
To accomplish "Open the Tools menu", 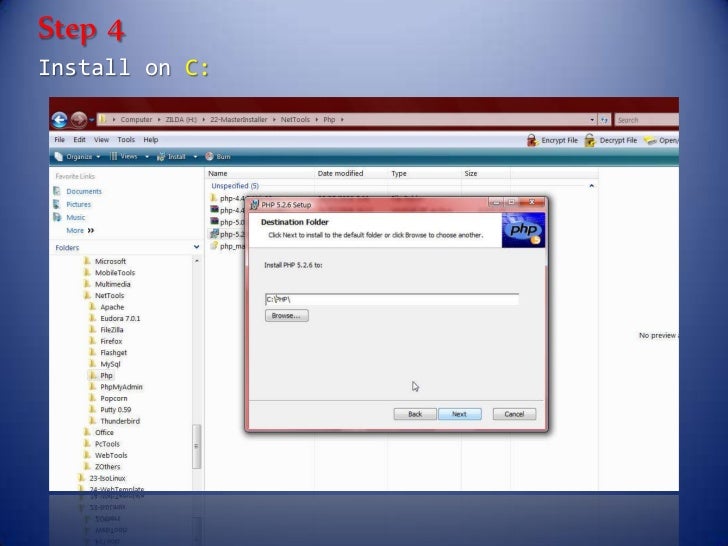I will pyautogui.click(x=126, y=140).
